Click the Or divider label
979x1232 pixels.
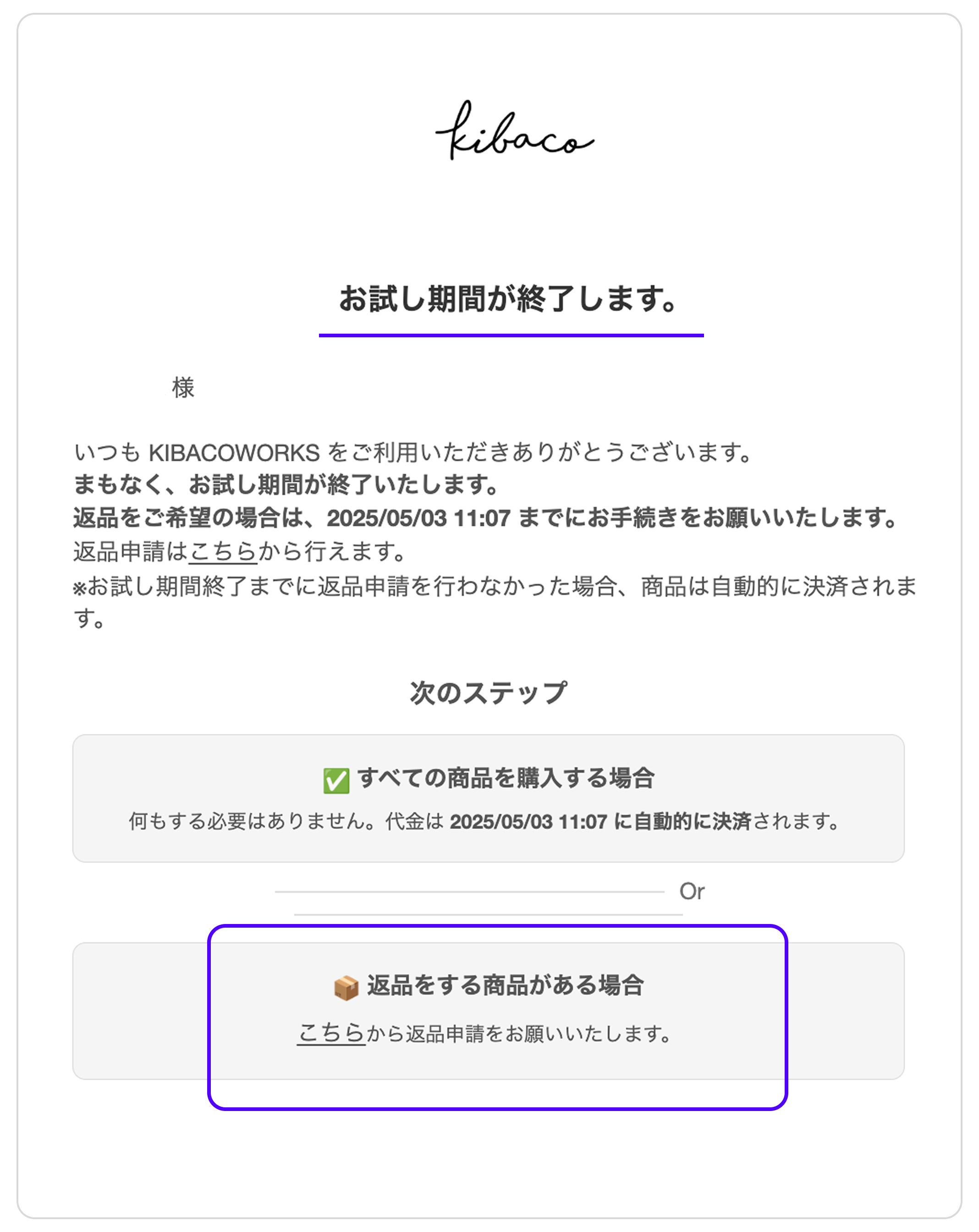pyautogui.click(x=692, y=891)
